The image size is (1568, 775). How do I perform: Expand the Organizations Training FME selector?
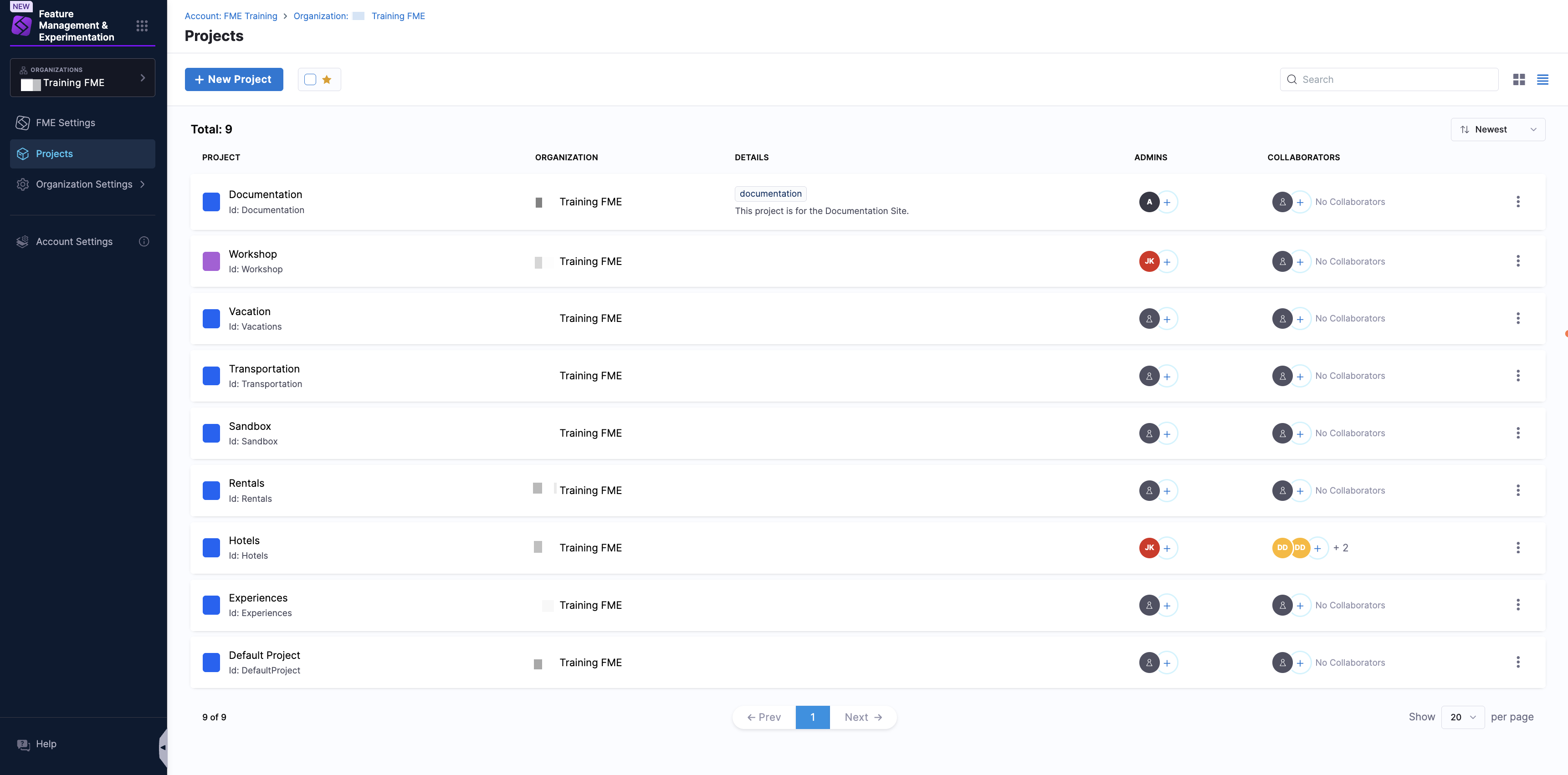(83, 77)
